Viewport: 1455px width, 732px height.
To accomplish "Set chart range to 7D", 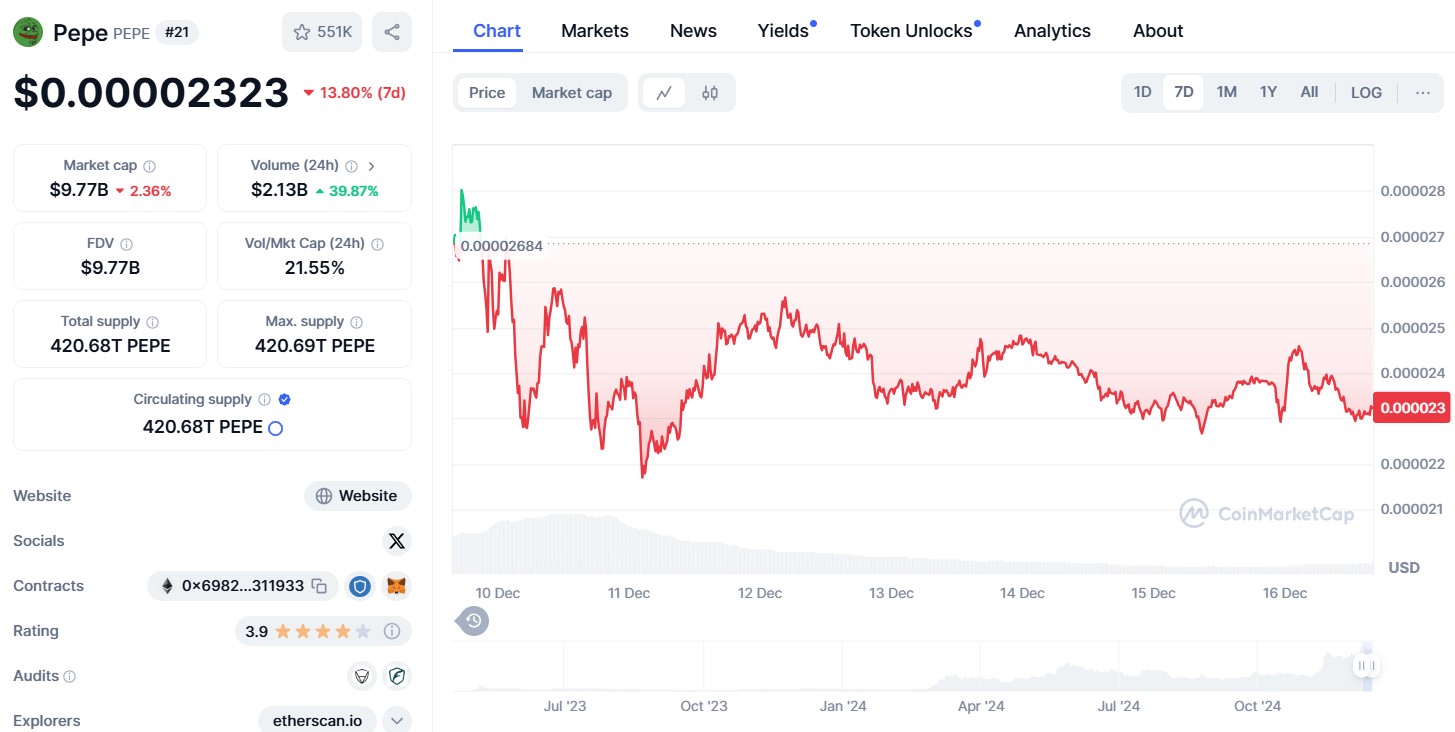I will (1184, 92).
